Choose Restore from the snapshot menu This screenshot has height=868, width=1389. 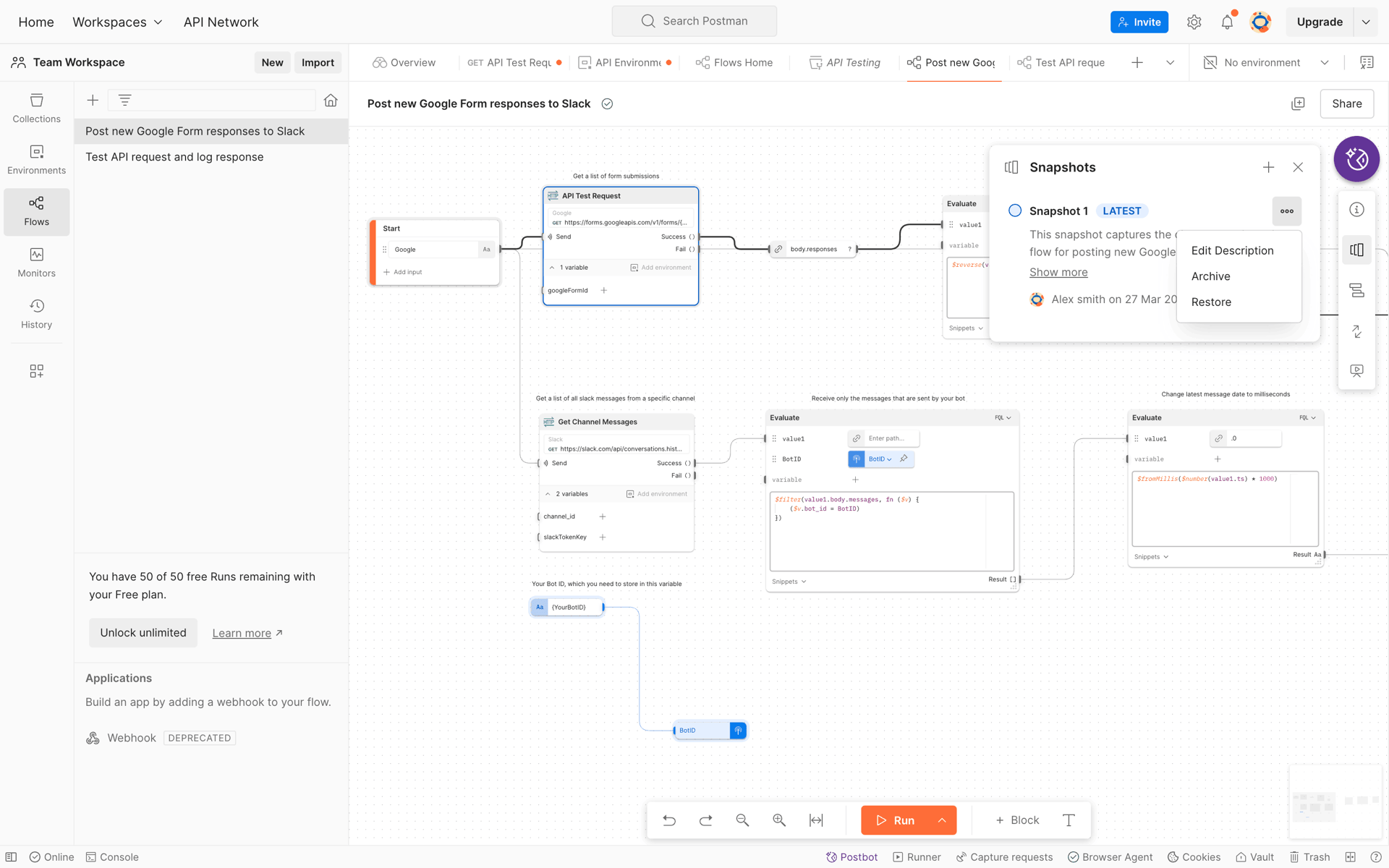point(1211,302)
